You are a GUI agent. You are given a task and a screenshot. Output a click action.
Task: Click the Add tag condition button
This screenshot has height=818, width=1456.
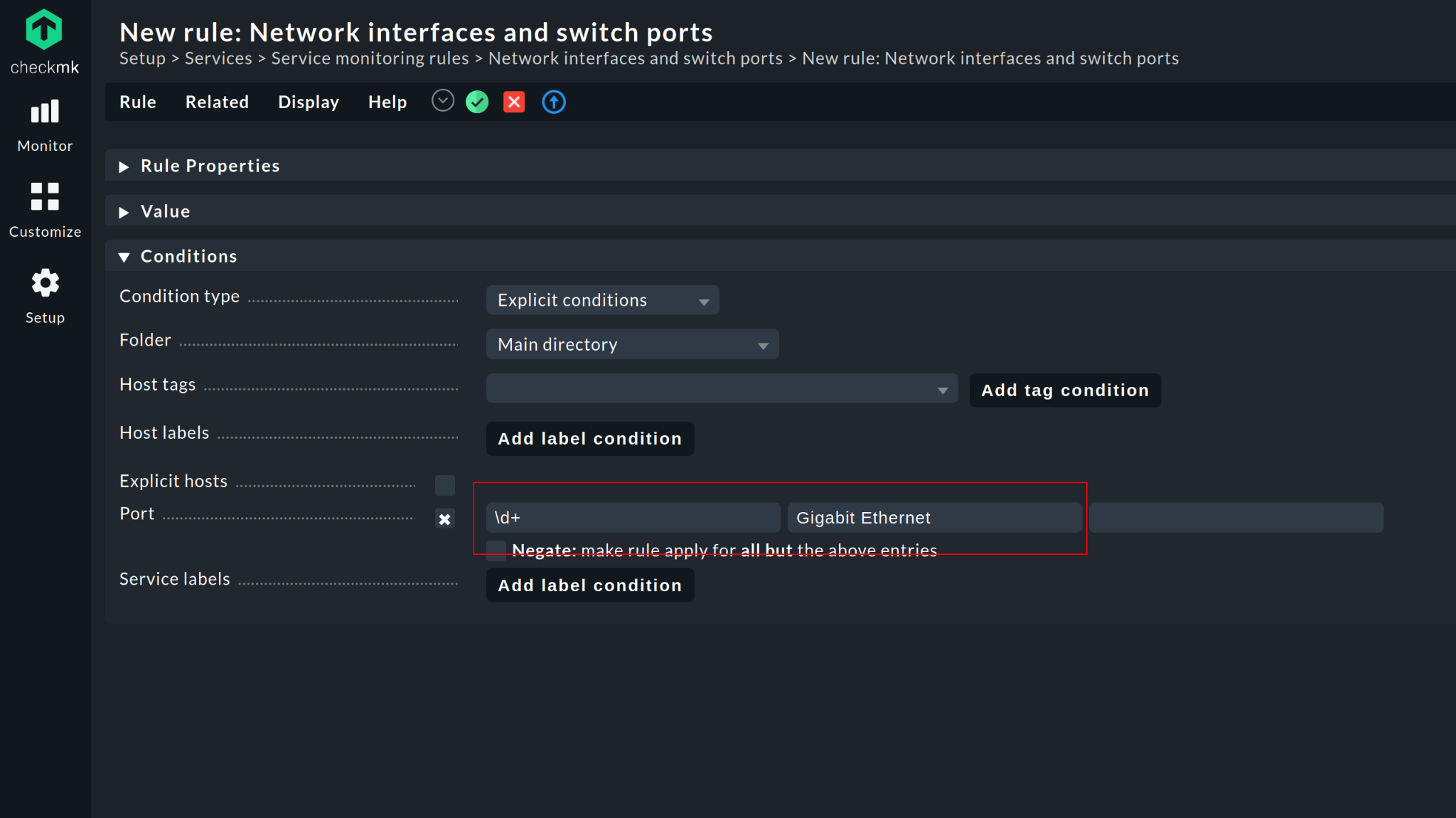pyautogui.click(x=1064, y=391)
